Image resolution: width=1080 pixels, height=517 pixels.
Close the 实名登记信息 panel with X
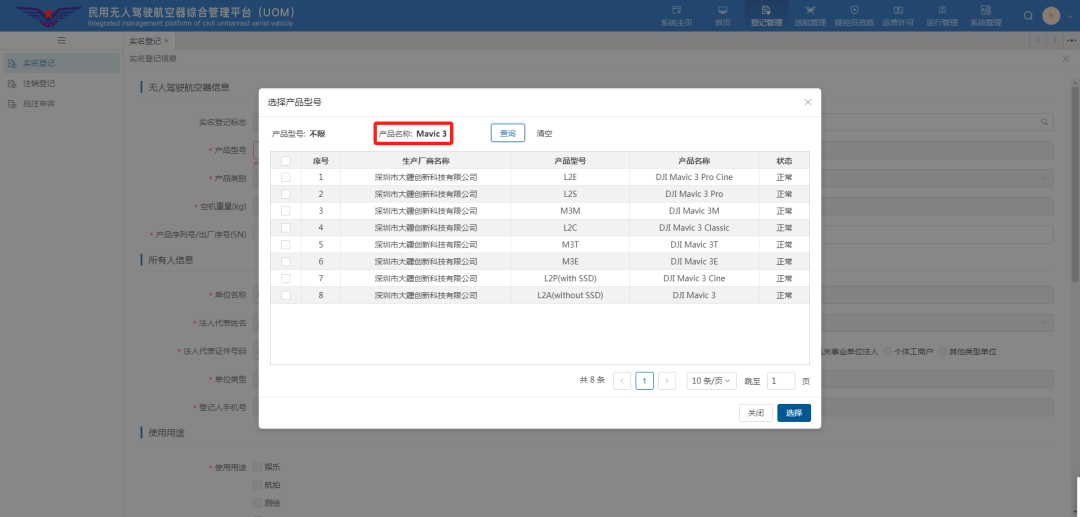pyautogui.click(x=1066, y=59)
